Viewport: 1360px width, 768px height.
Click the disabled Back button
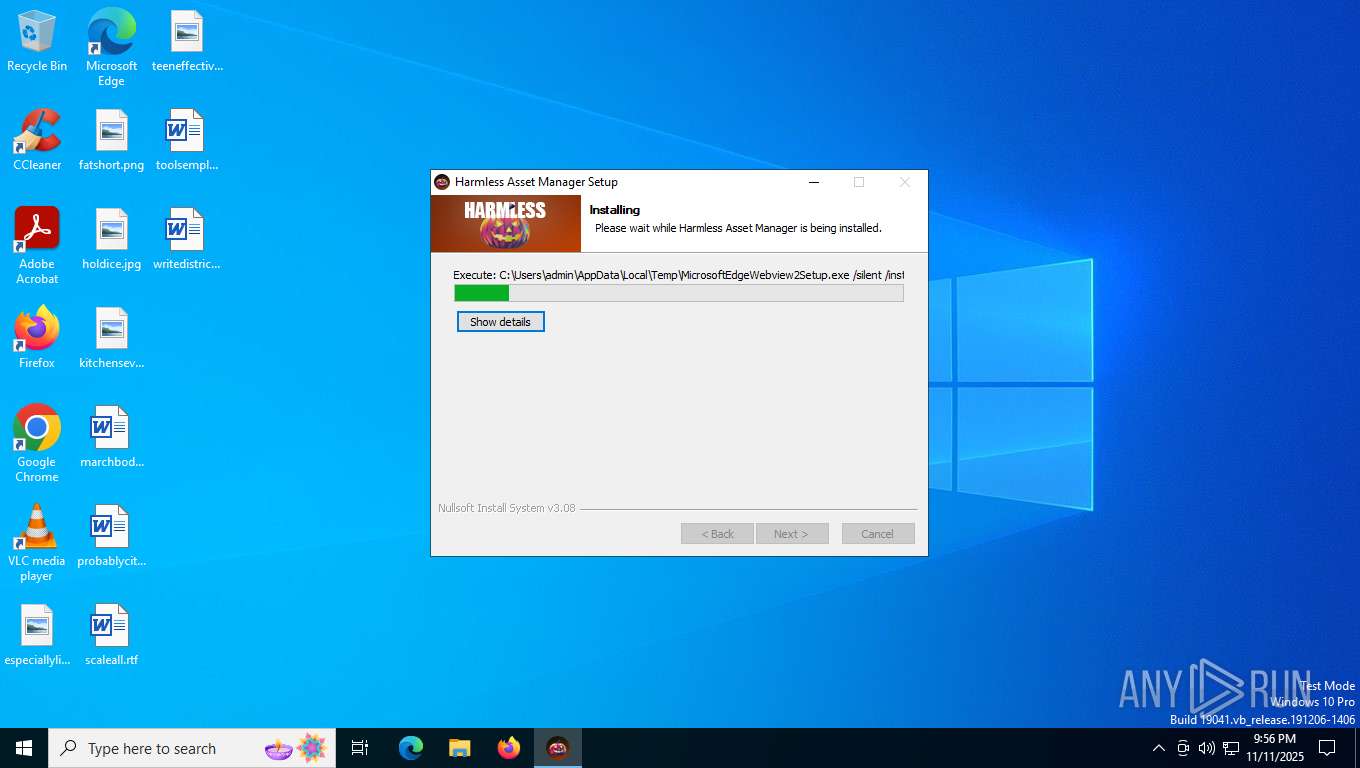(717, 534)
